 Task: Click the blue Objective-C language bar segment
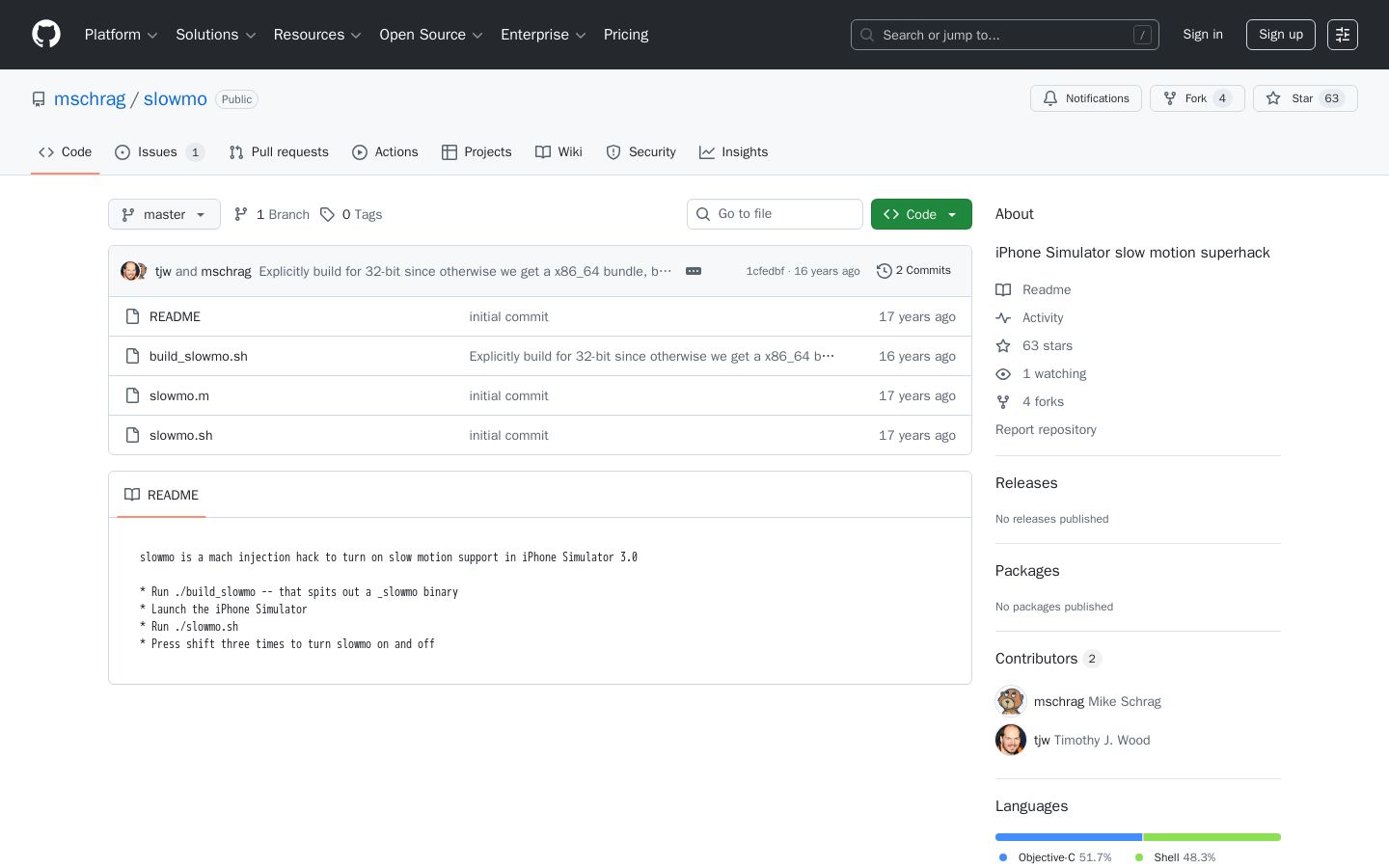coord(1069,837)
